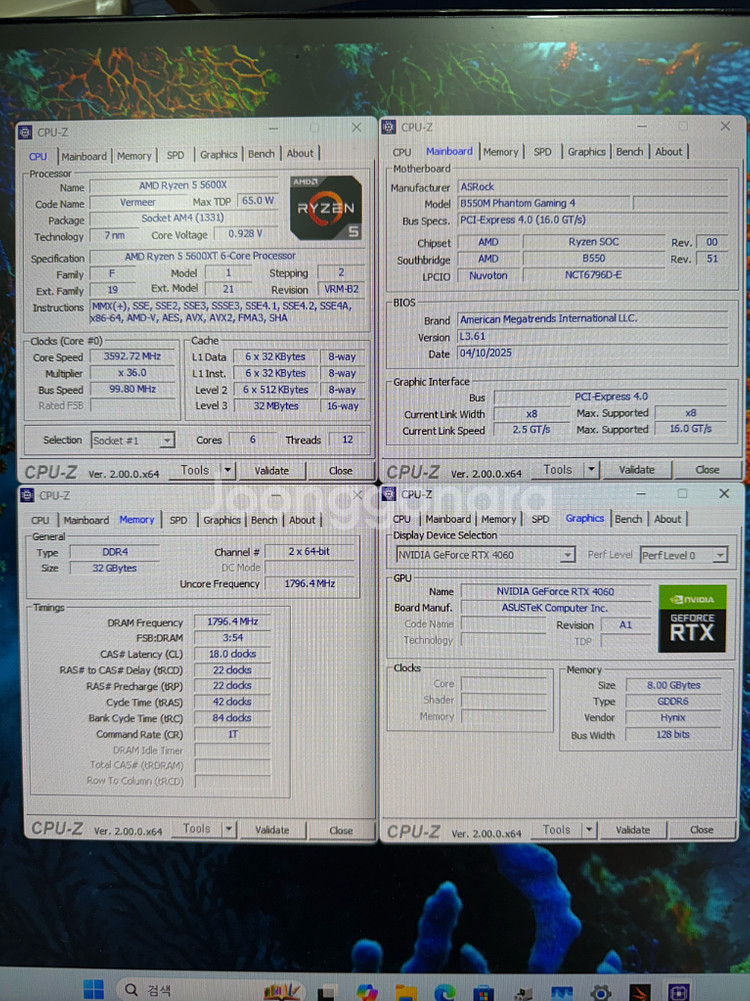Open Task View from the taskbar
This screenshot has height=1001, width=750.
pos(327,992)
